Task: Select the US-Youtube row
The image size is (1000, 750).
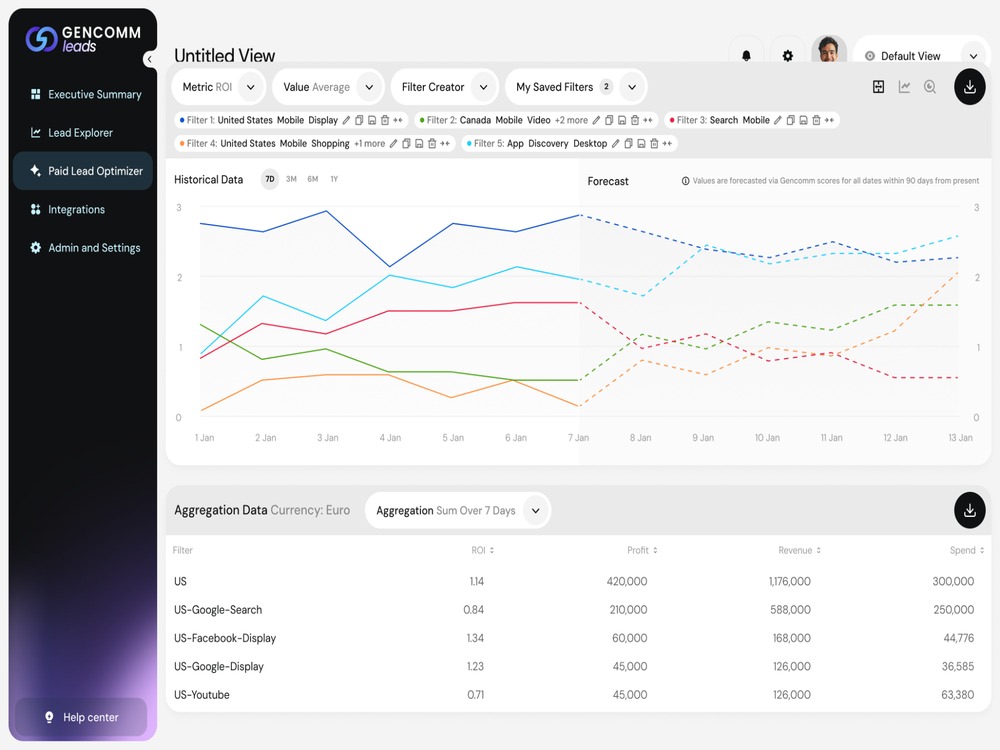Action: 578,695
